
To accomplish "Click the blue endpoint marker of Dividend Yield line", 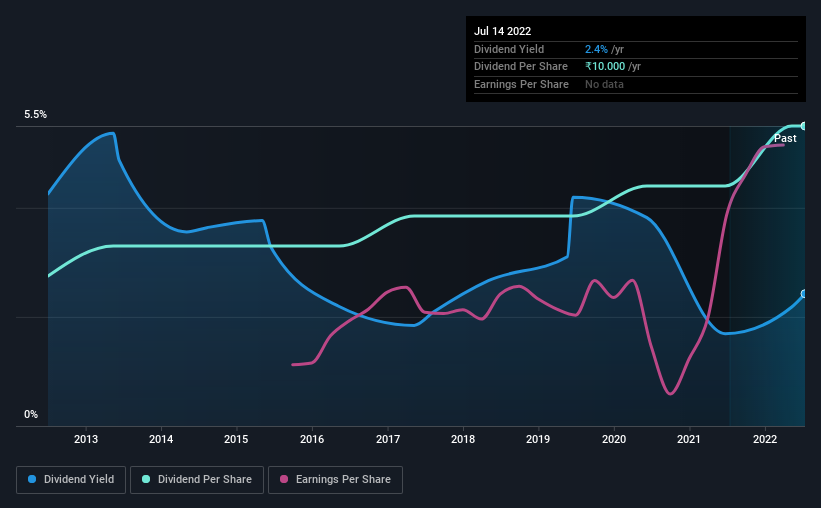I will [x=804, y=294].
